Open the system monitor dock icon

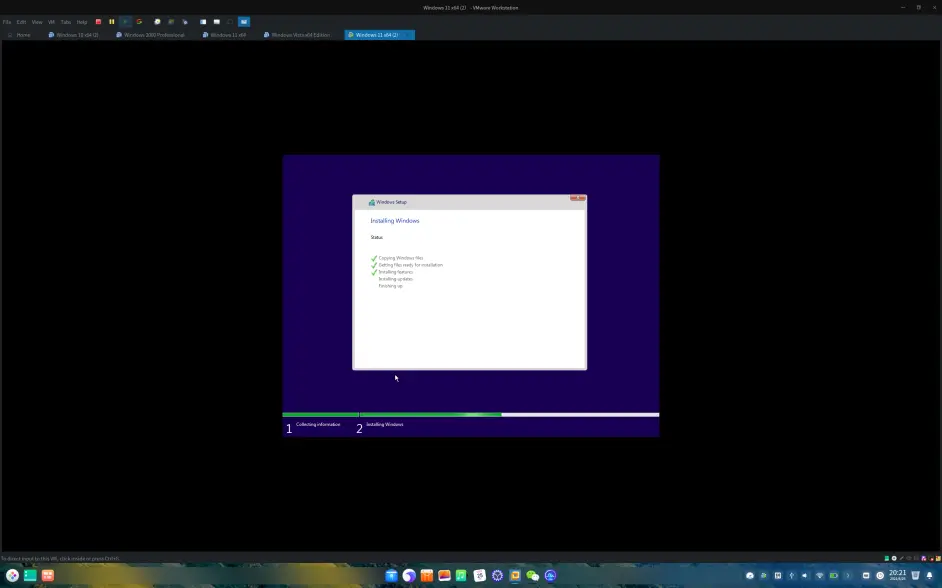tap(550, 575)
